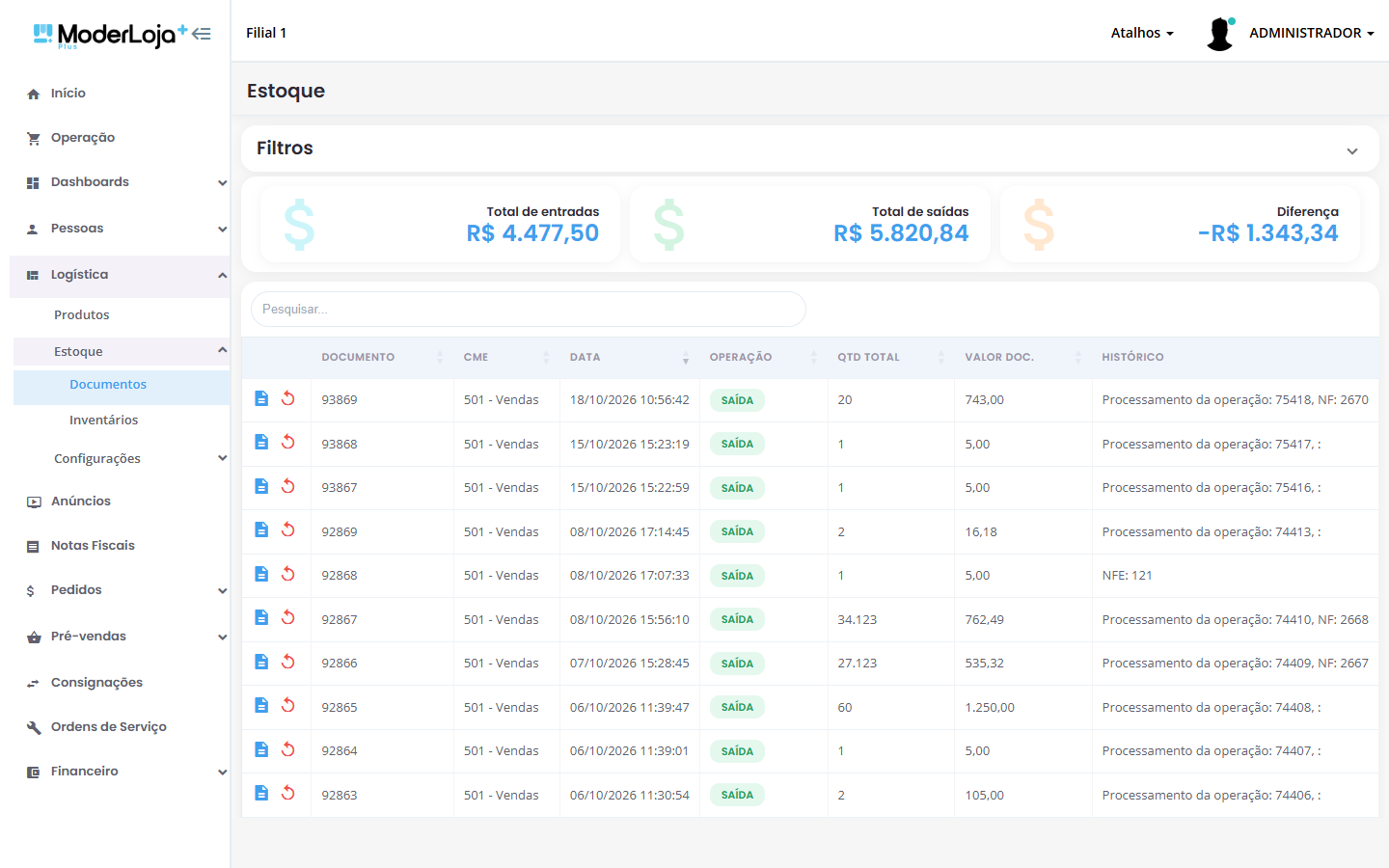1389x868 pixels.
Task: Open document icon for row 92869
Action: 261,529
